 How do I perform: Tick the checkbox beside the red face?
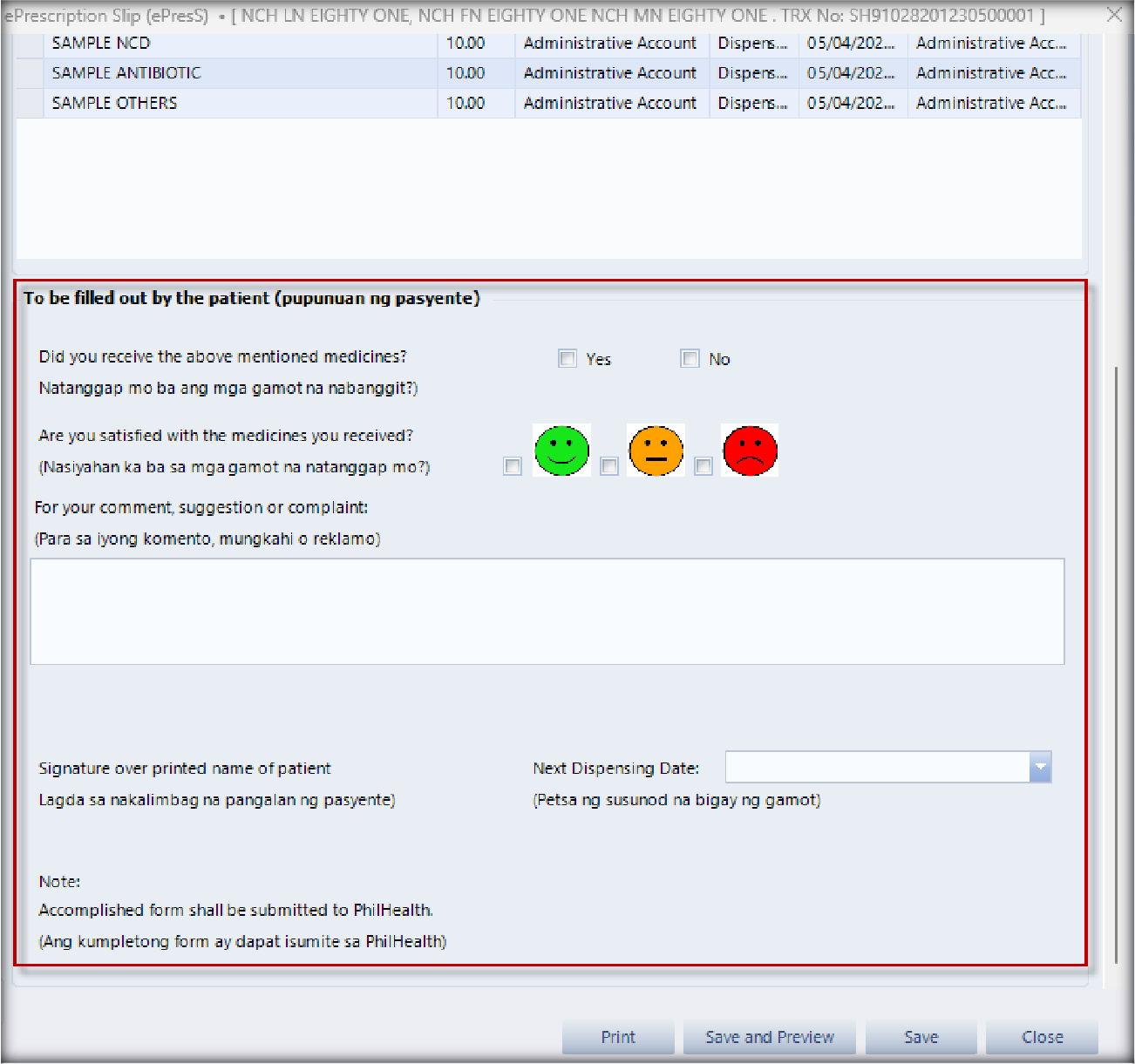703,467
